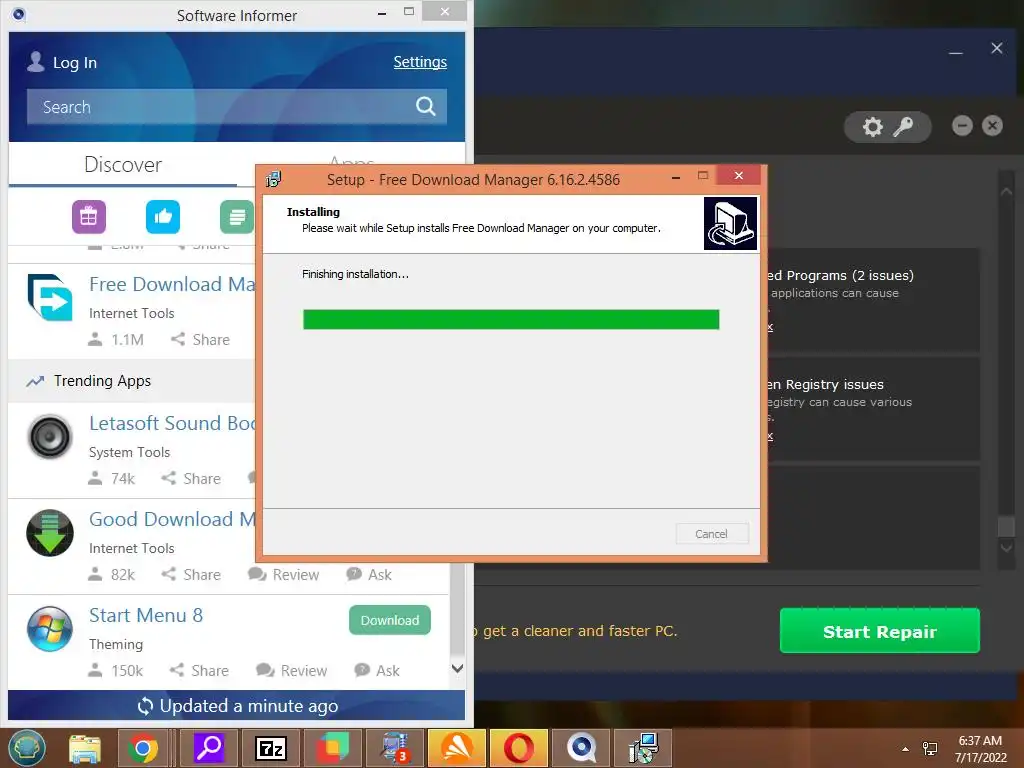Click the network icon in the system tray
This screenshot has width=1024, height=768.
point(930,749)
